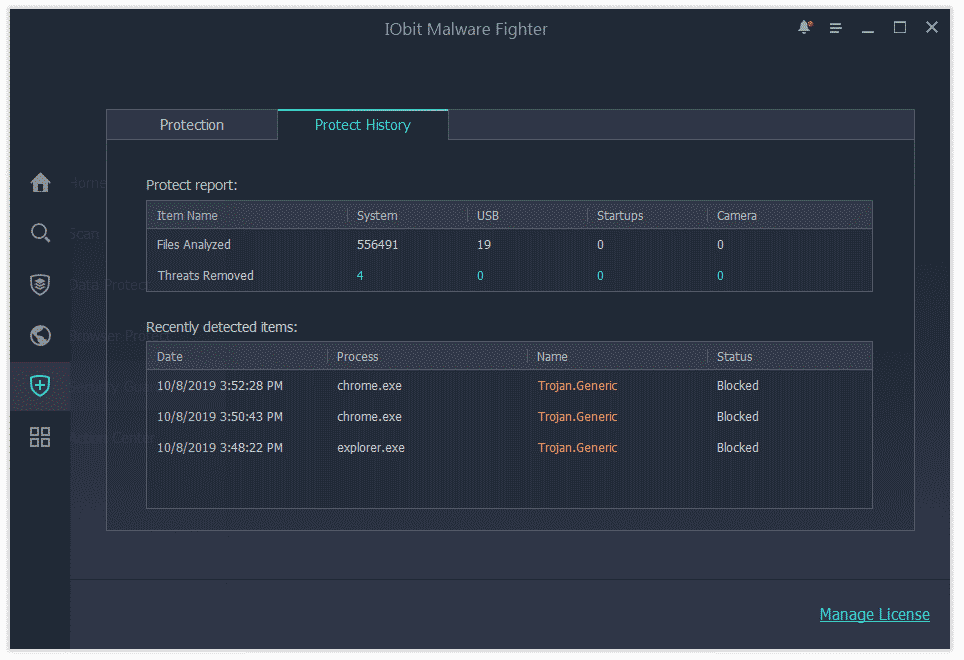
Task: Select the 10/8/2019 3:50:43 PM detection row
Action: [x=219, y=416]
